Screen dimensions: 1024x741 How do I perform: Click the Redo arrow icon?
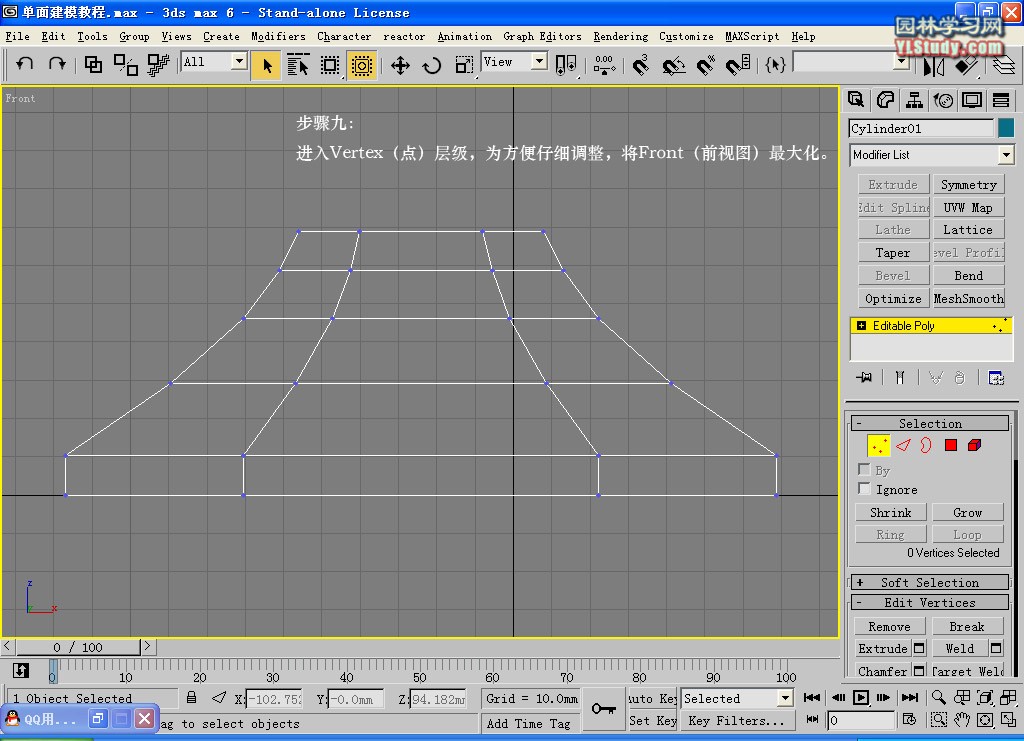[57, 63]
